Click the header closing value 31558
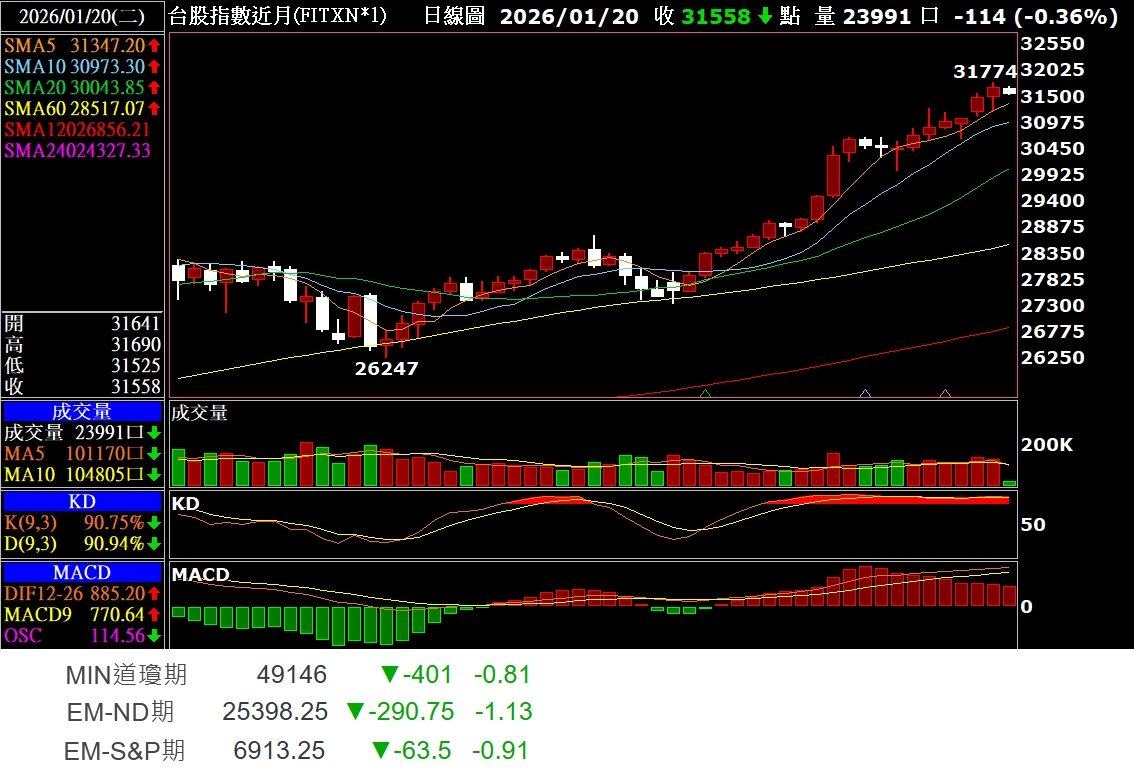Screen dimensions: 1134x776 716,16
